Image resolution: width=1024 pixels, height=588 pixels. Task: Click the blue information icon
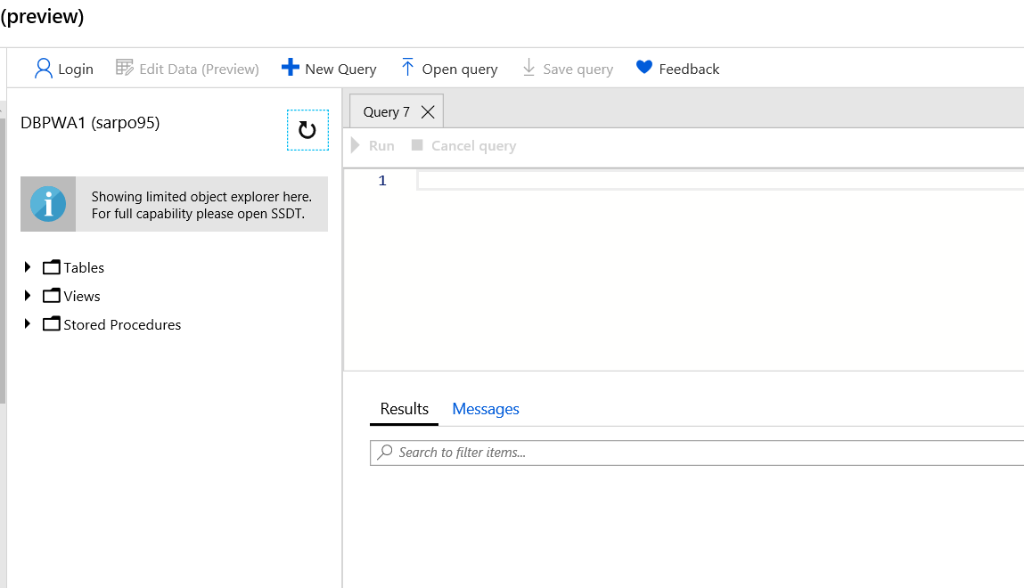(48, 204)
